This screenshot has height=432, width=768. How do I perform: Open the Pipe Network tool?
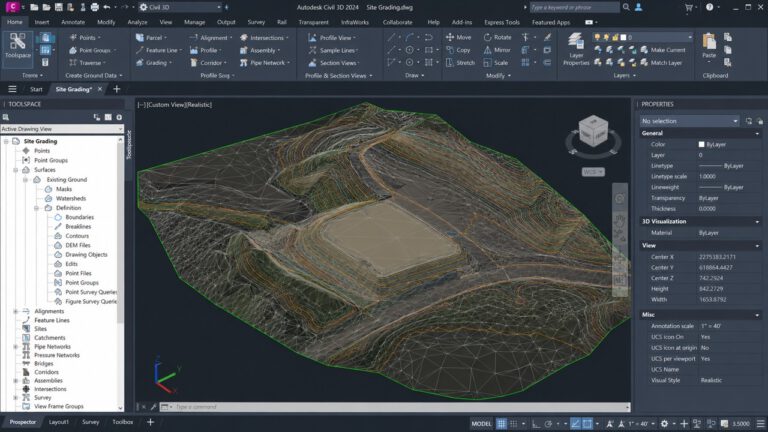264,63
